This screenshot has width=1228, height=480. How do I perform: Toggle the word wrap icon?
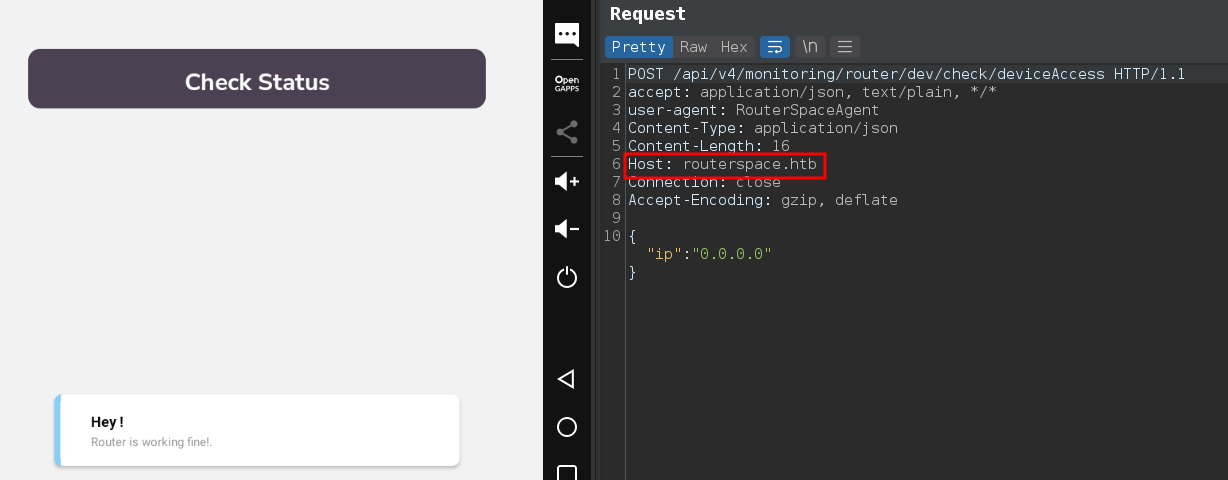point(775,47)
